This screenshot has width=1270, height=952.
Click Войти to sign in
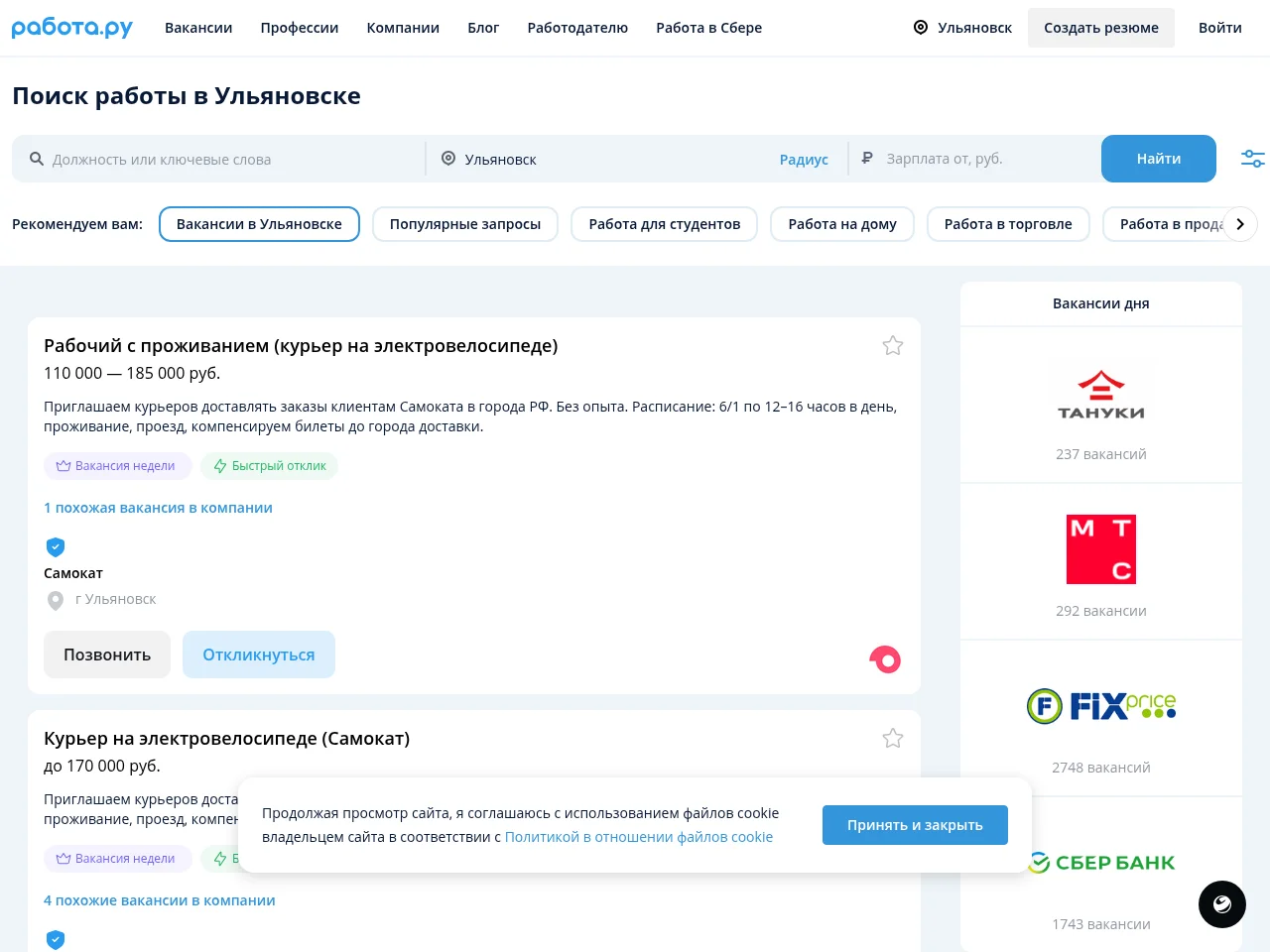[1220, 28]
